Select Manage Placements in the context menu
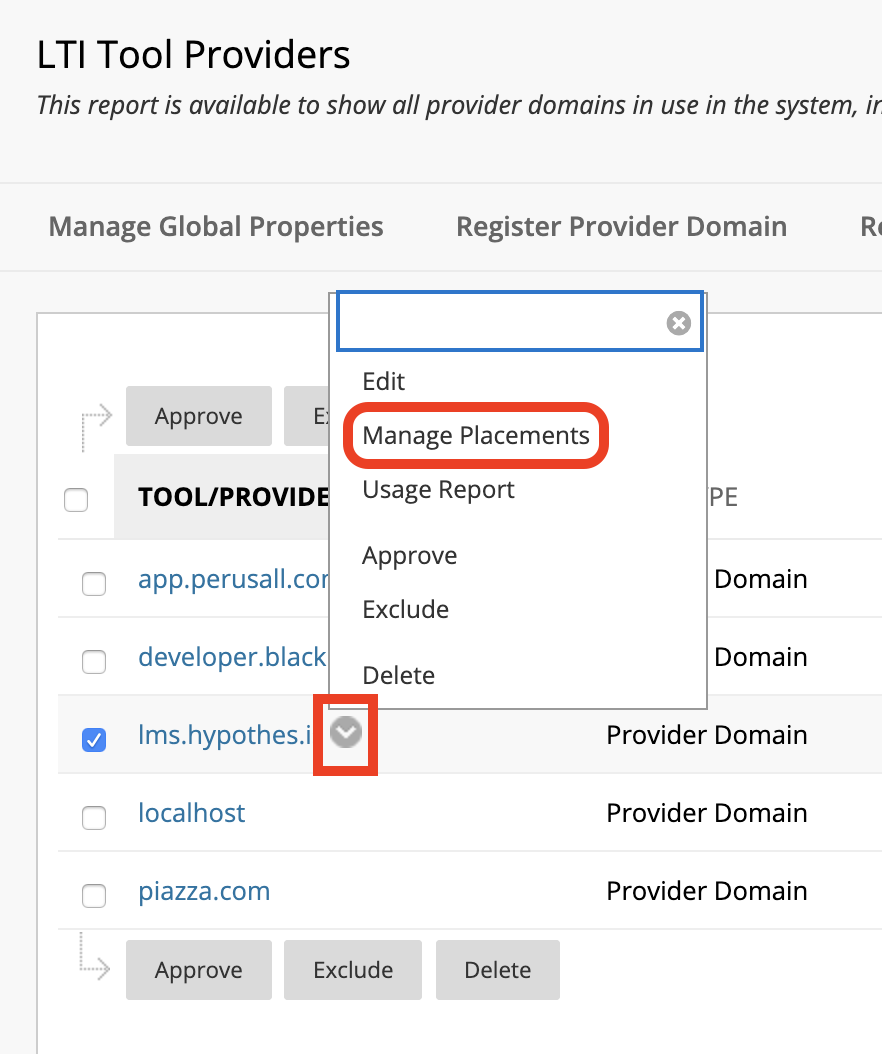The image size is (882, 1054). [x=476, y=435]
